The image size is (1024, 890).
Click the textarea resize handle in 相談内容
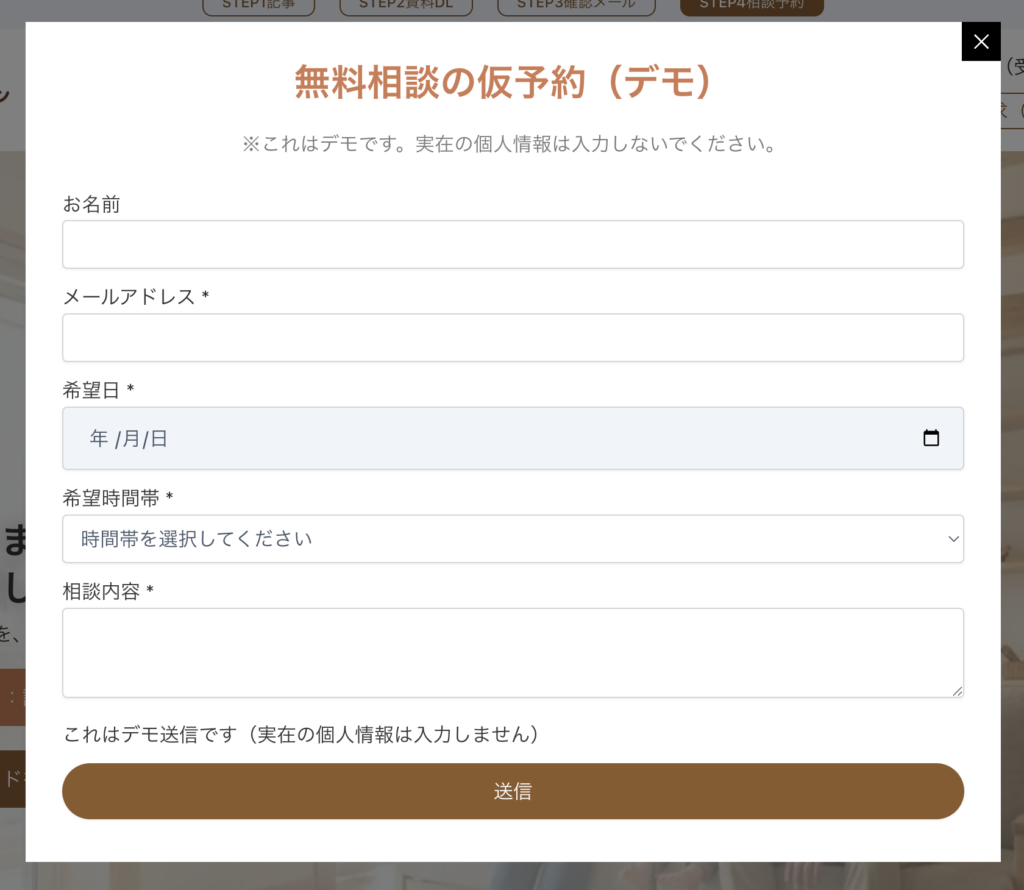[957, 690]
